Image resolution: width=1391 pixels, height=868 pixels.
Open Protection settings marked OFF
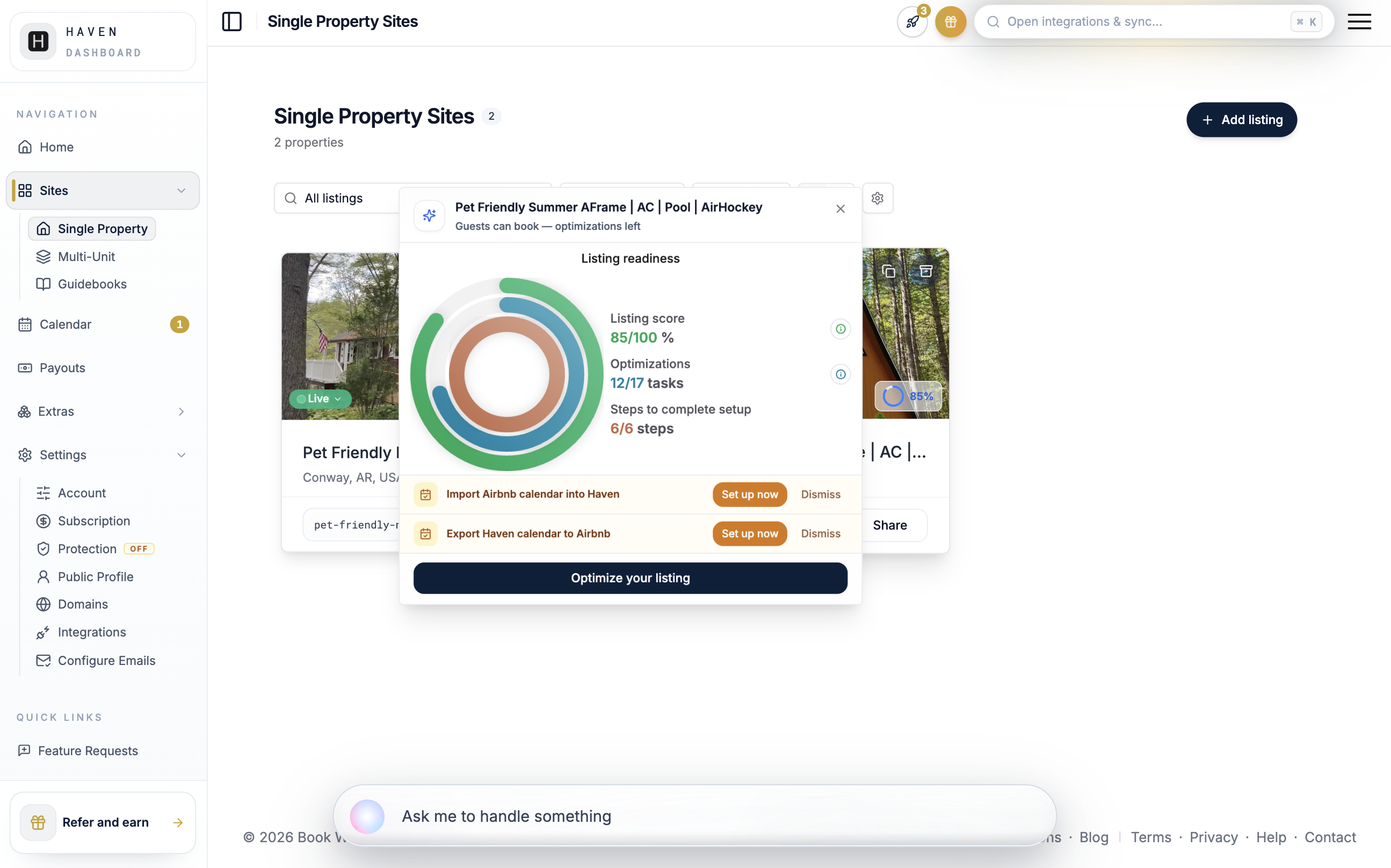pyautogui.click(x=95, y=549)
